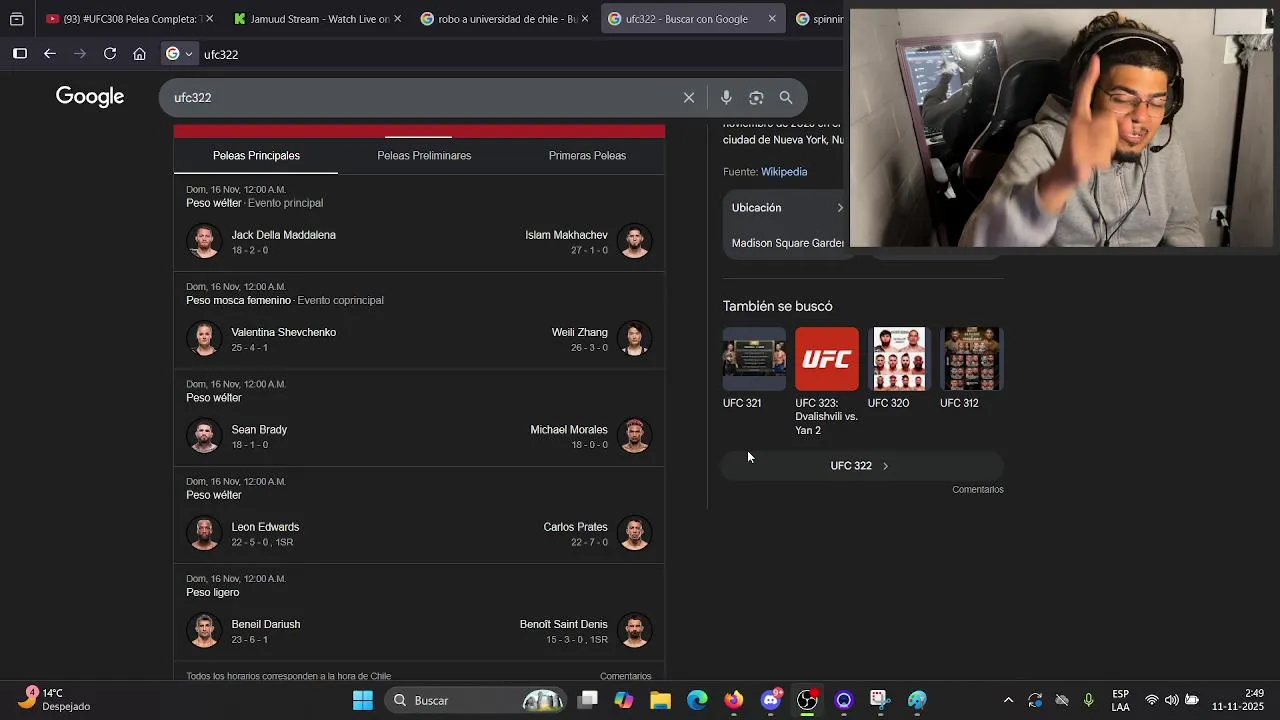Open the browser home page

[140, 54]
